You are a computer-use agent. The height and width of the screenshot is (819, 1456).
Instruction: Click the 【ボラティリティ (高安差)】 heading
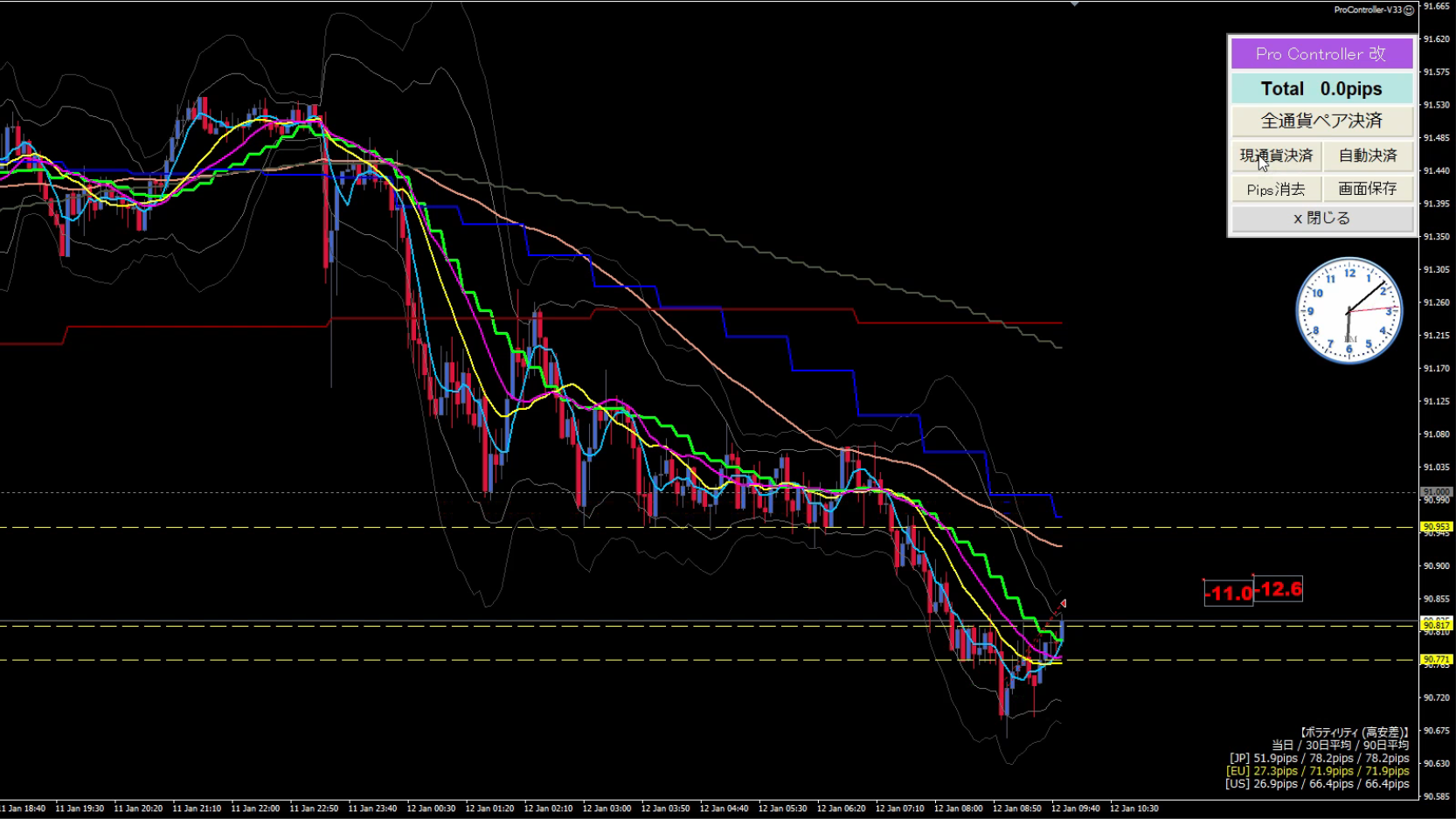click(x=1353, y=732)
